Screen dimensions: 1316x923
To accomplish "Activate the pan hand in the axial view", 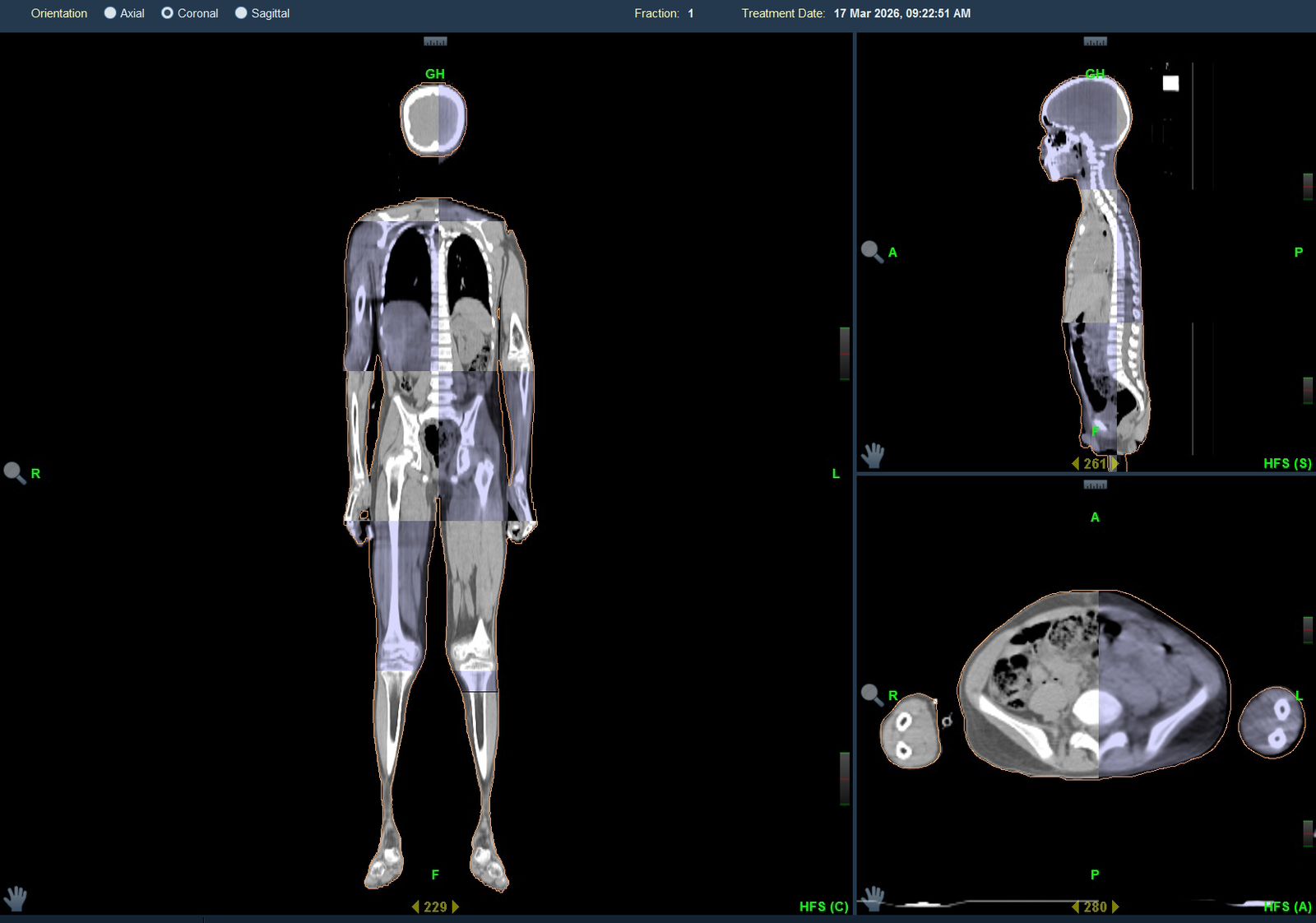I will 873,897.
